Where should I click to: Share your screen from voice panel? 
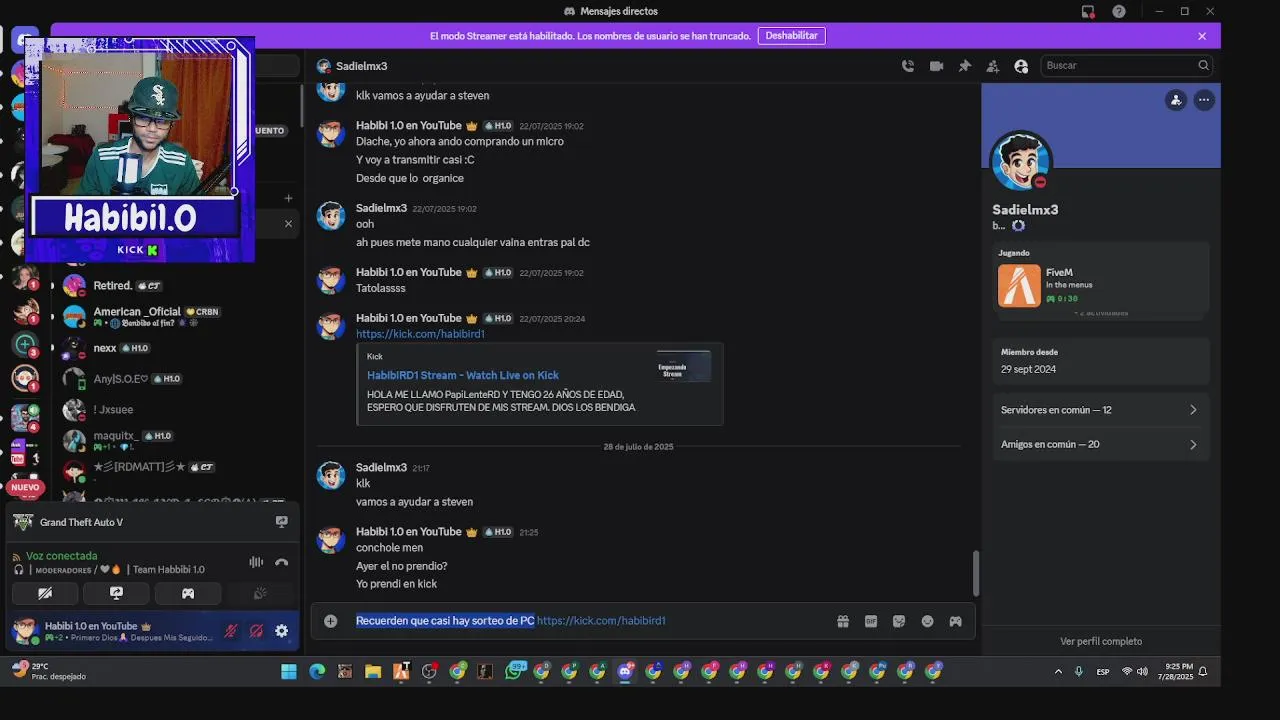(116, 593)
